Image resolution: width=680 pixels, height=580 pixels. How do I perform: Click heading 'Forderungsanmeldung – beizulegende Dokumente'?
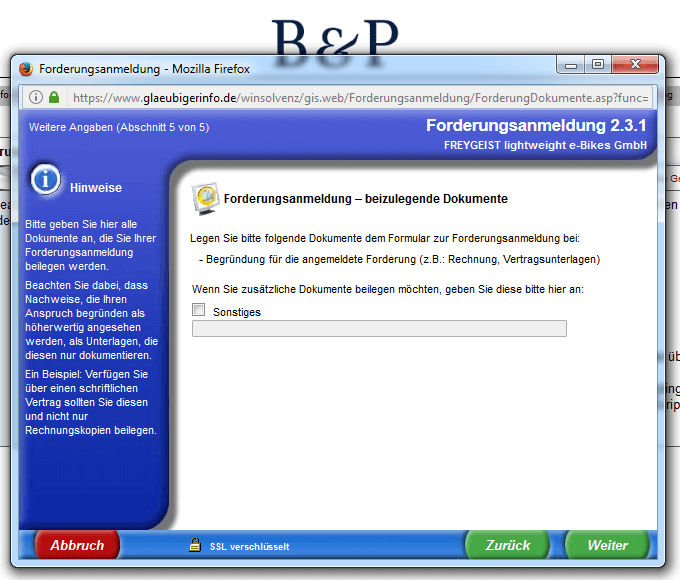tap(366, 199)
